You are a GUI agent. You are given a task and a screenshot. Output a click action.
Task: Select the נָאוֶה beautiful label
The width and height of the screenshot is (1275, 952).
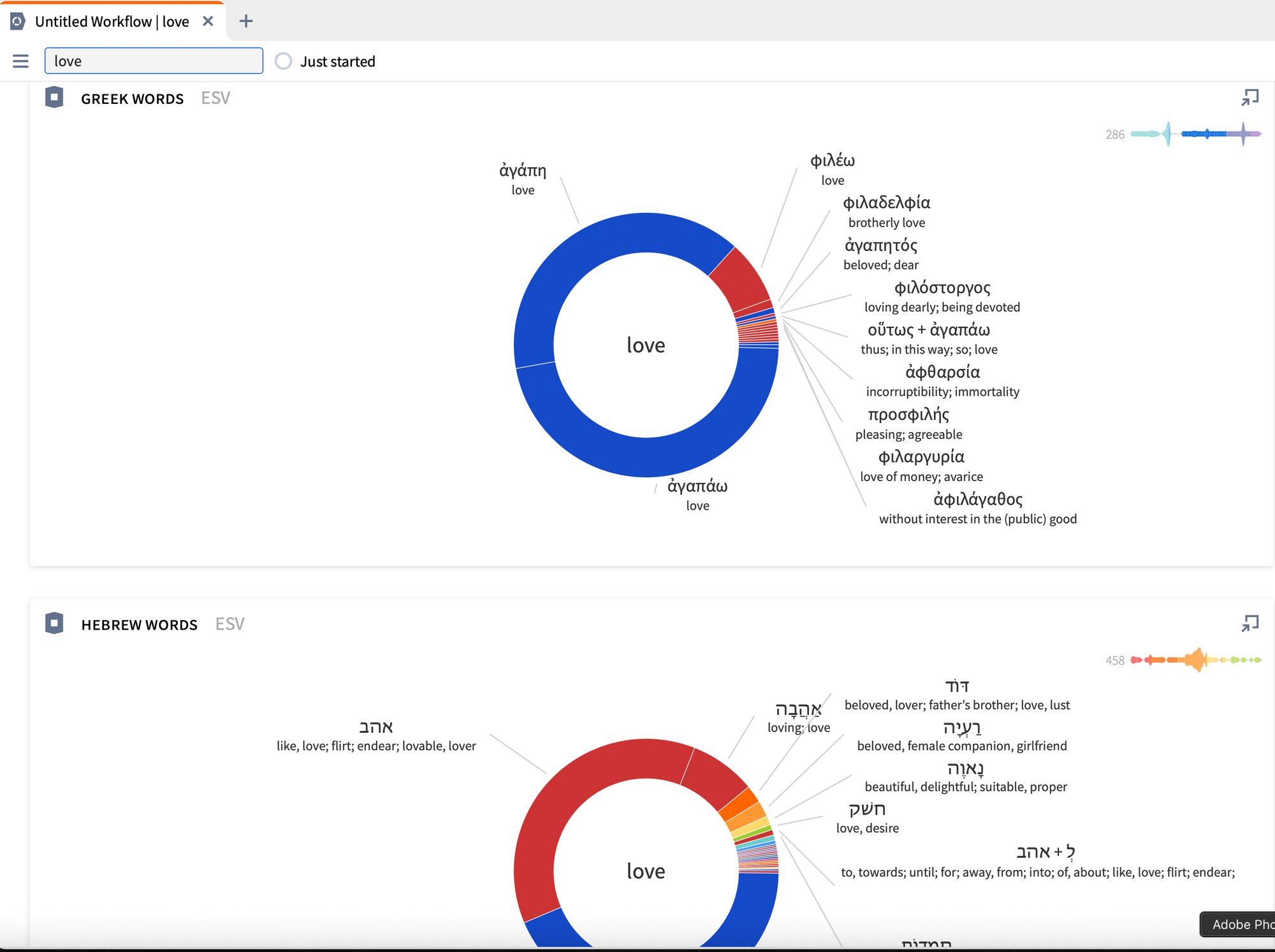pyautogui.click(x=966, y=776)
